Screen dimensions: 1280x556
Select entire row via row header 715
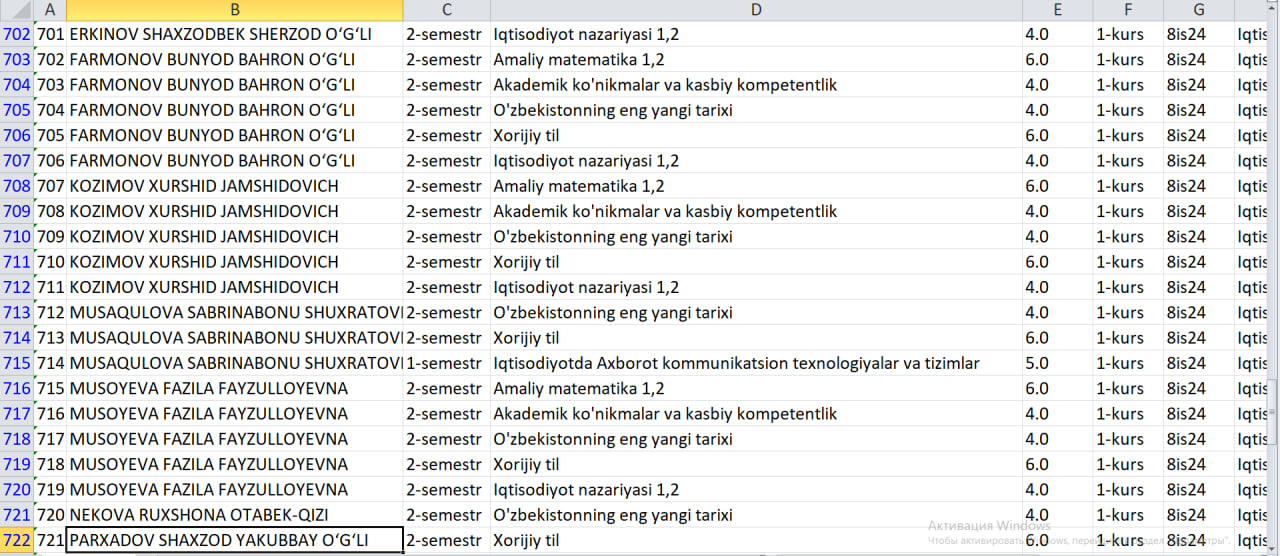click(x=17, y=363)
